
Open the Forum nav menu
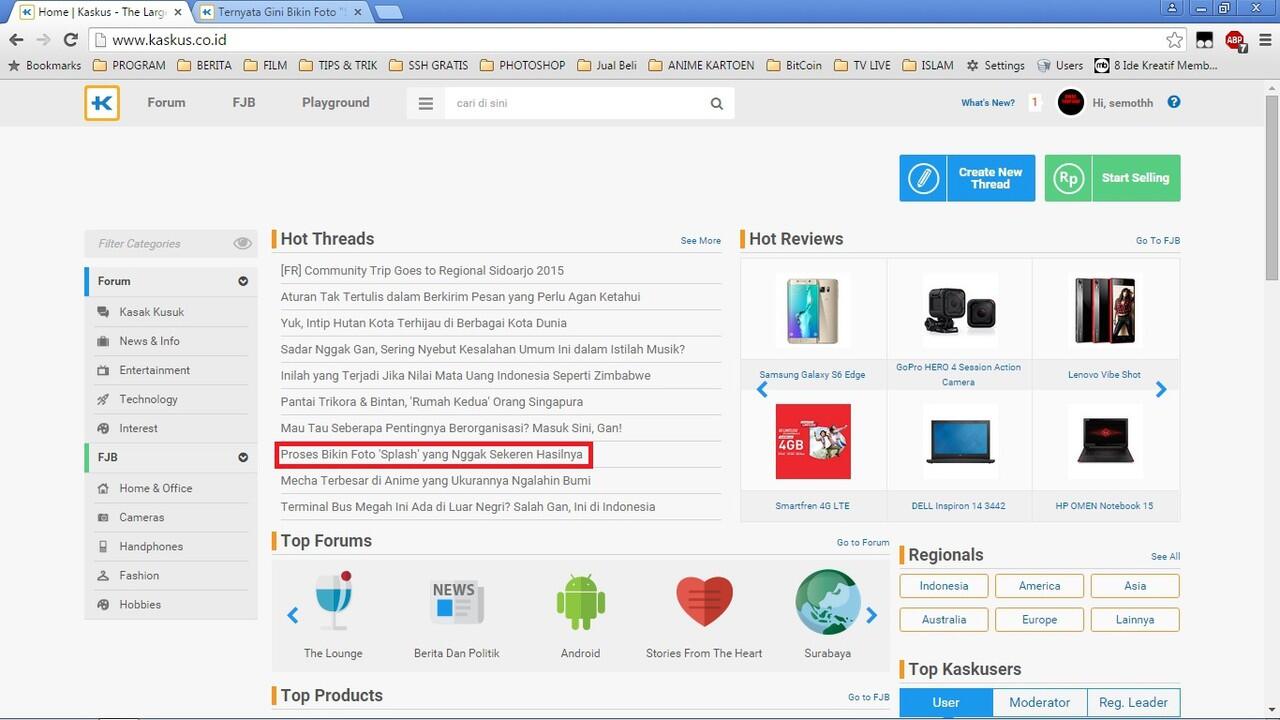(x=166, y=102)
